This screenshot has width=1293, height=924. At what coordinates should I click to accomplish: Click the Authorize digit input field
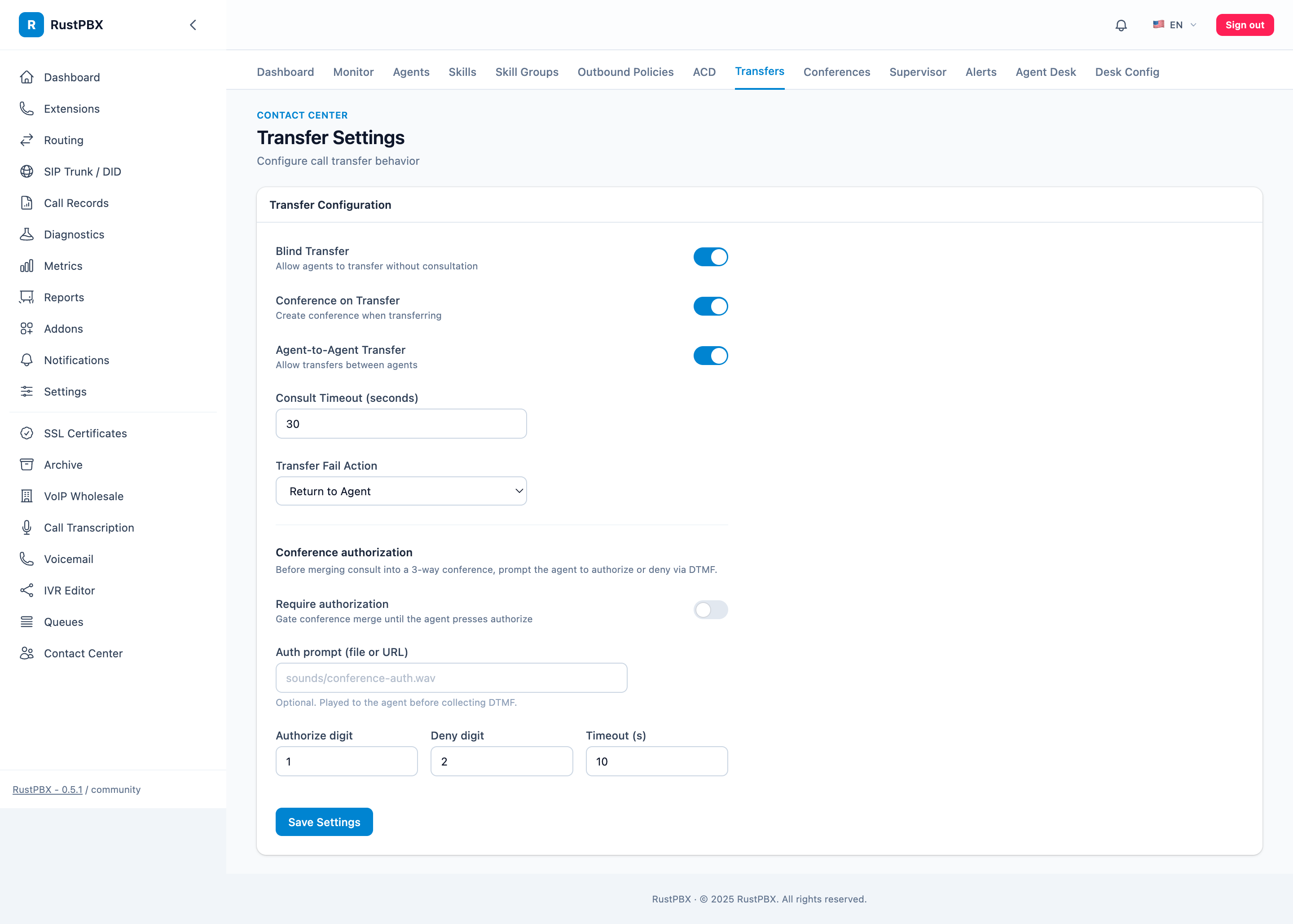tap(347, 761)
